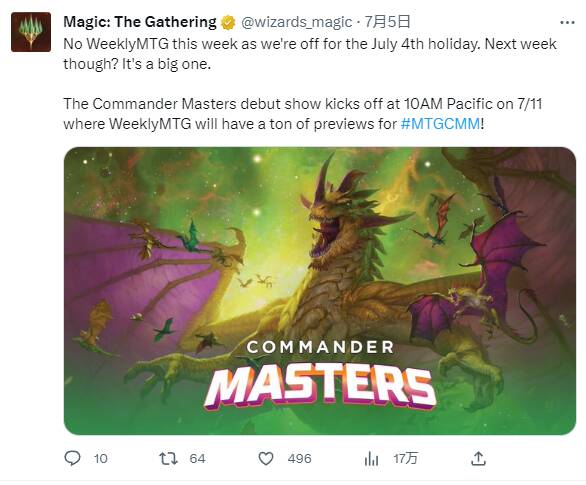Image resolution: width=586 pixels, height=485 pixels.
Task: Open the #MTGCMM hashtag link
Action: coord(440,123)
